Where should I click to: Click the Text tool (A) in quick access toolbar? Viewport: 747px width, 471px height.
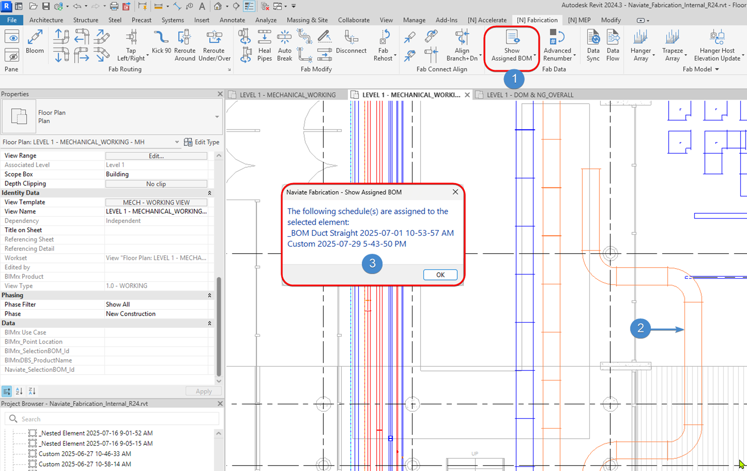202,6
